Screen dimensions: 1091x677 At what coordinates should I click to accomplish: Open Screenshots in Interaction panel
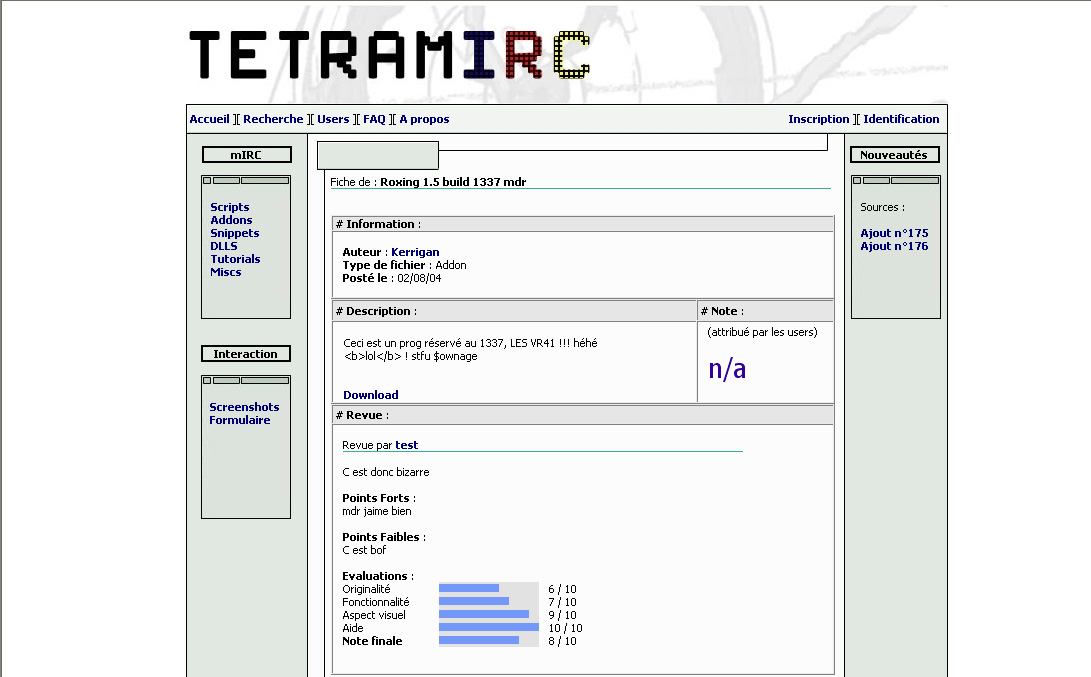tap(244, 407)
